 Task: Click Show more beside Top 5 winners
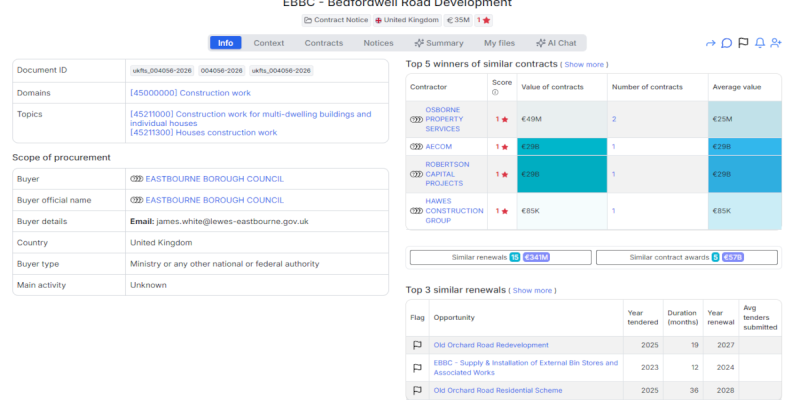point(584,65)
